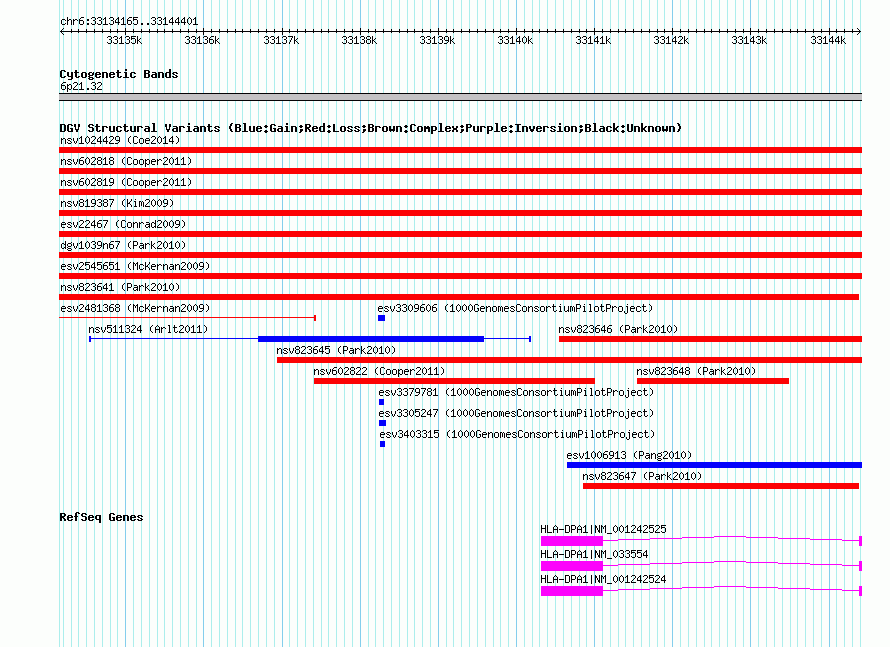Image resolution: width=890 pixels, height=647 pixels.
Task: Open the nsv602822 (Cooper2011) label
Action: click(x=379, y=371)
